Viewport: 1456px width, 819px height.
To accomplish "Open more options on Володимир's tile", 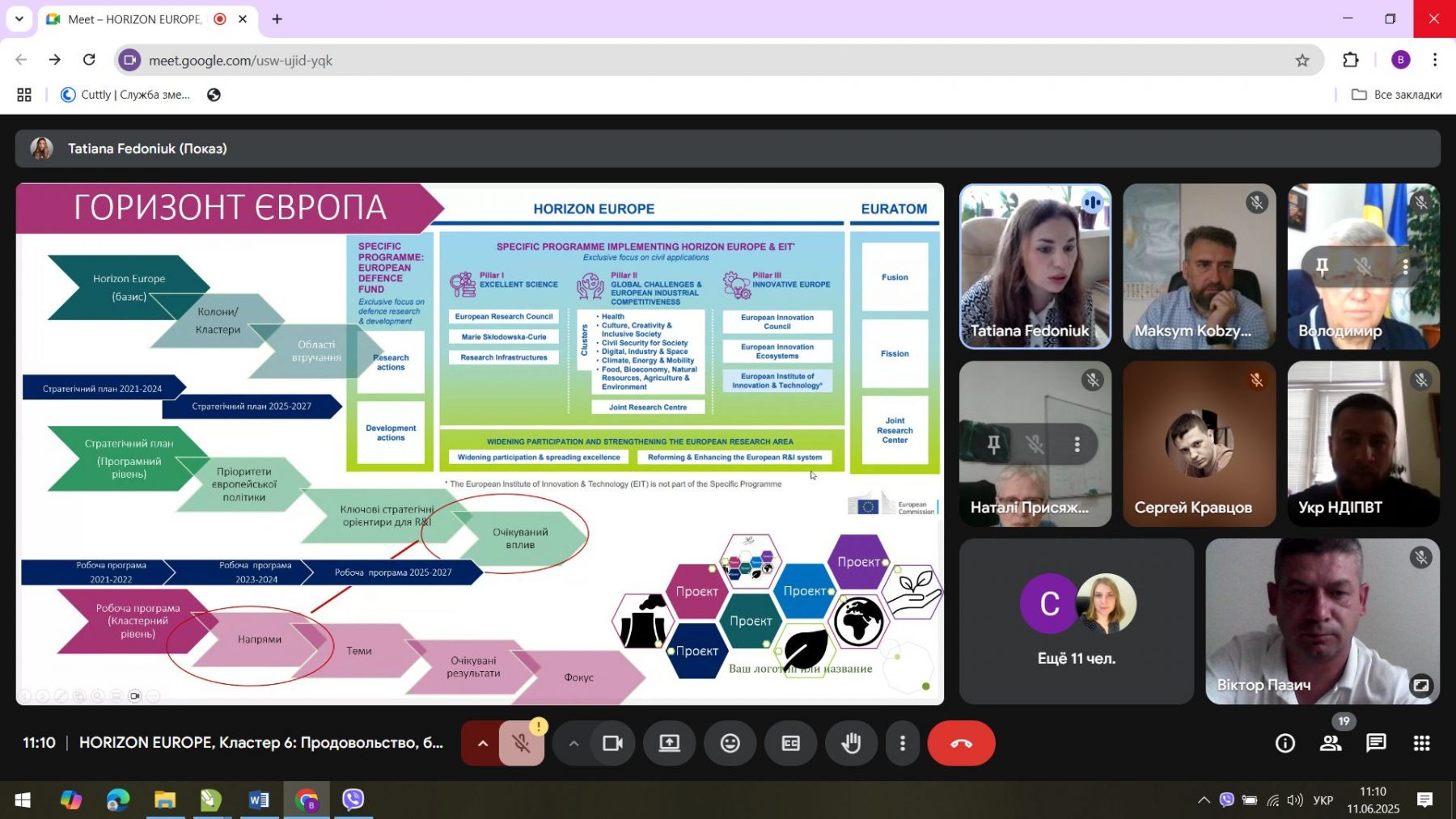I will pos(1406,267).
